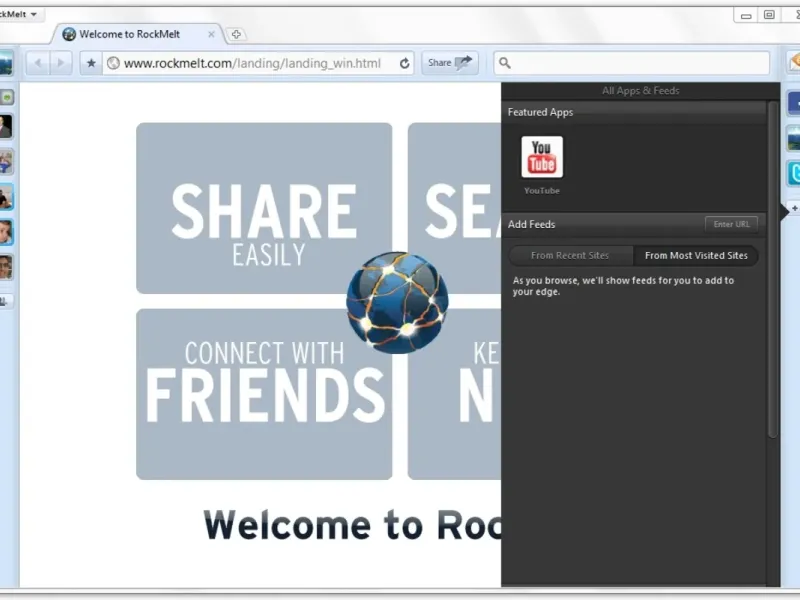Click the All Apps & Feeds header

[x=640, y=91]
